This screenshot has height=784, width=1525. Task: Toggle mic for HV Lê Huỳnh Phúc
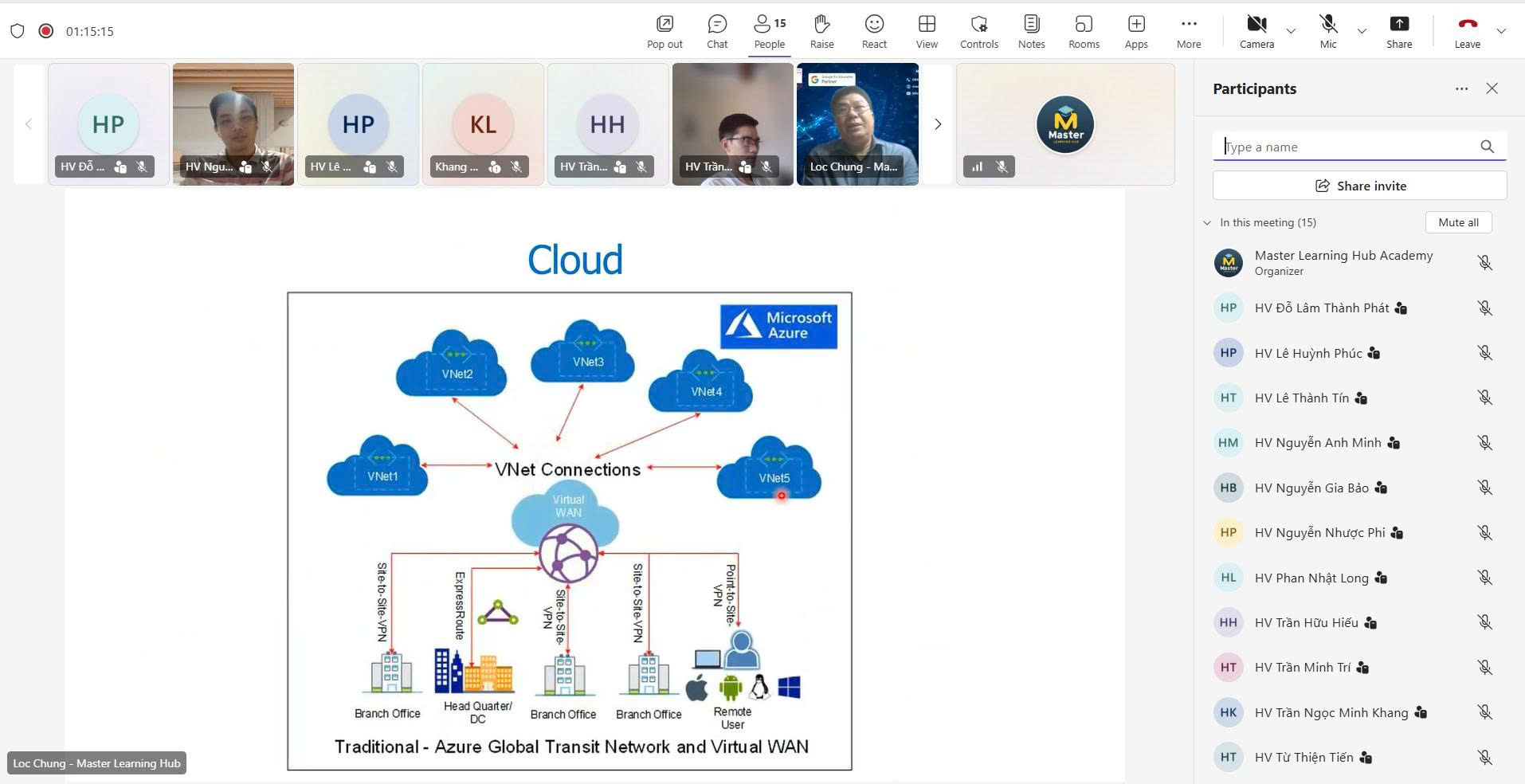point(1484,353)
